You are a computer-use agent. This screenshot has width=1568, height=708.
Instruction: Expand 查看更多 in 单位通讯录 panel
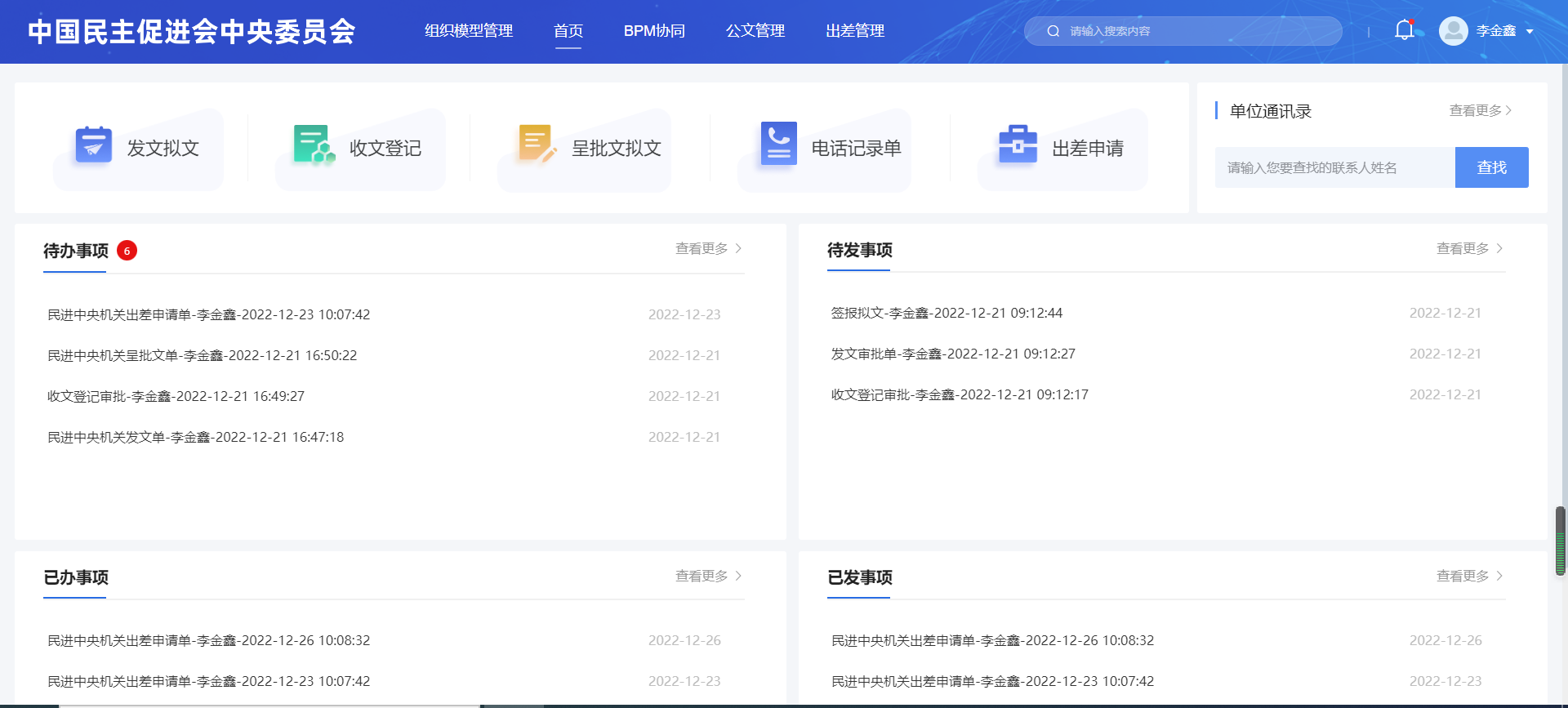[1480, 110]
